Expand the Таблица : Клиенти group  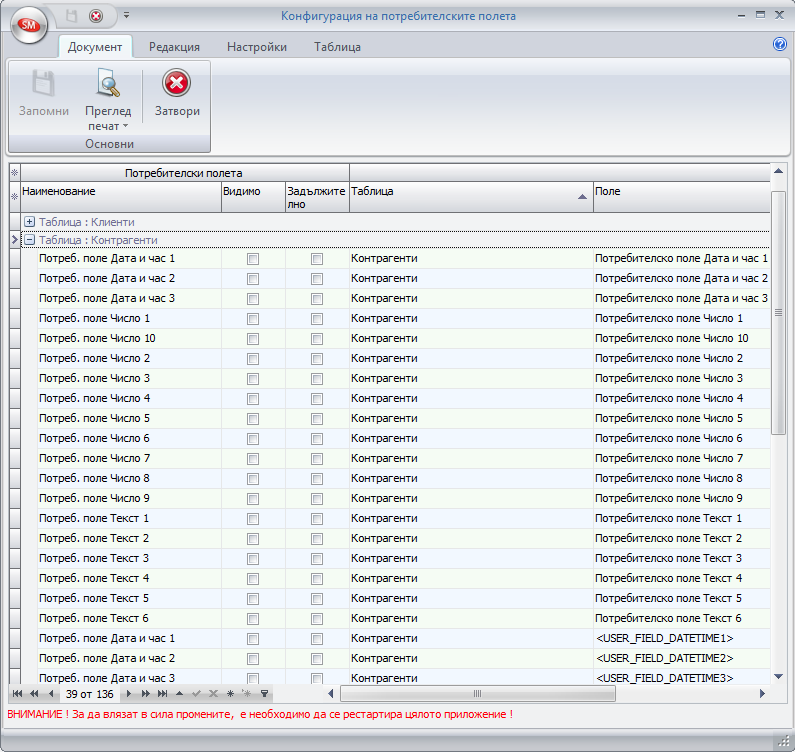click(x=30, y=222)
